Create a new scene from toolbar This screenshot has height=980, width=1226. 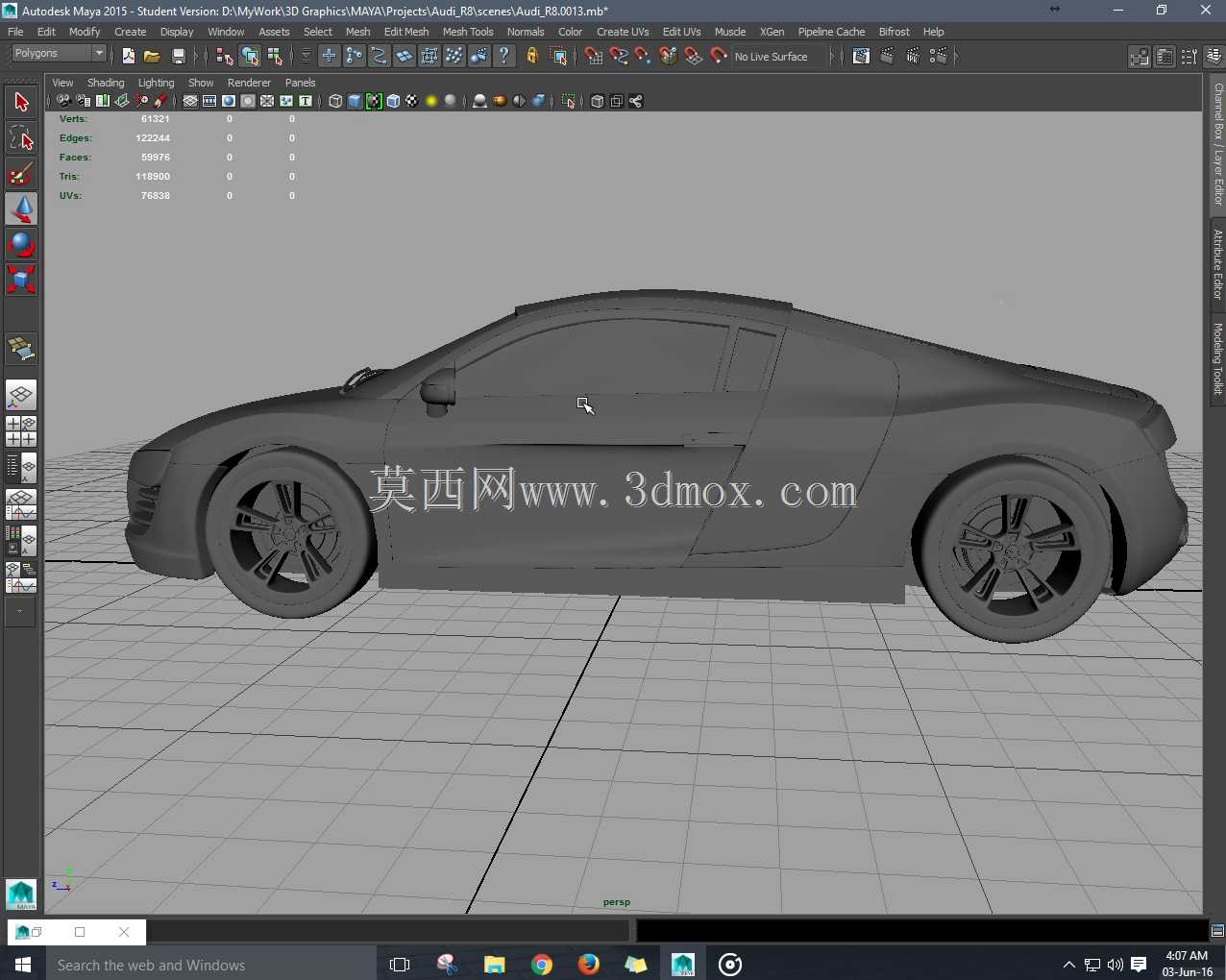tap(129, 57)
